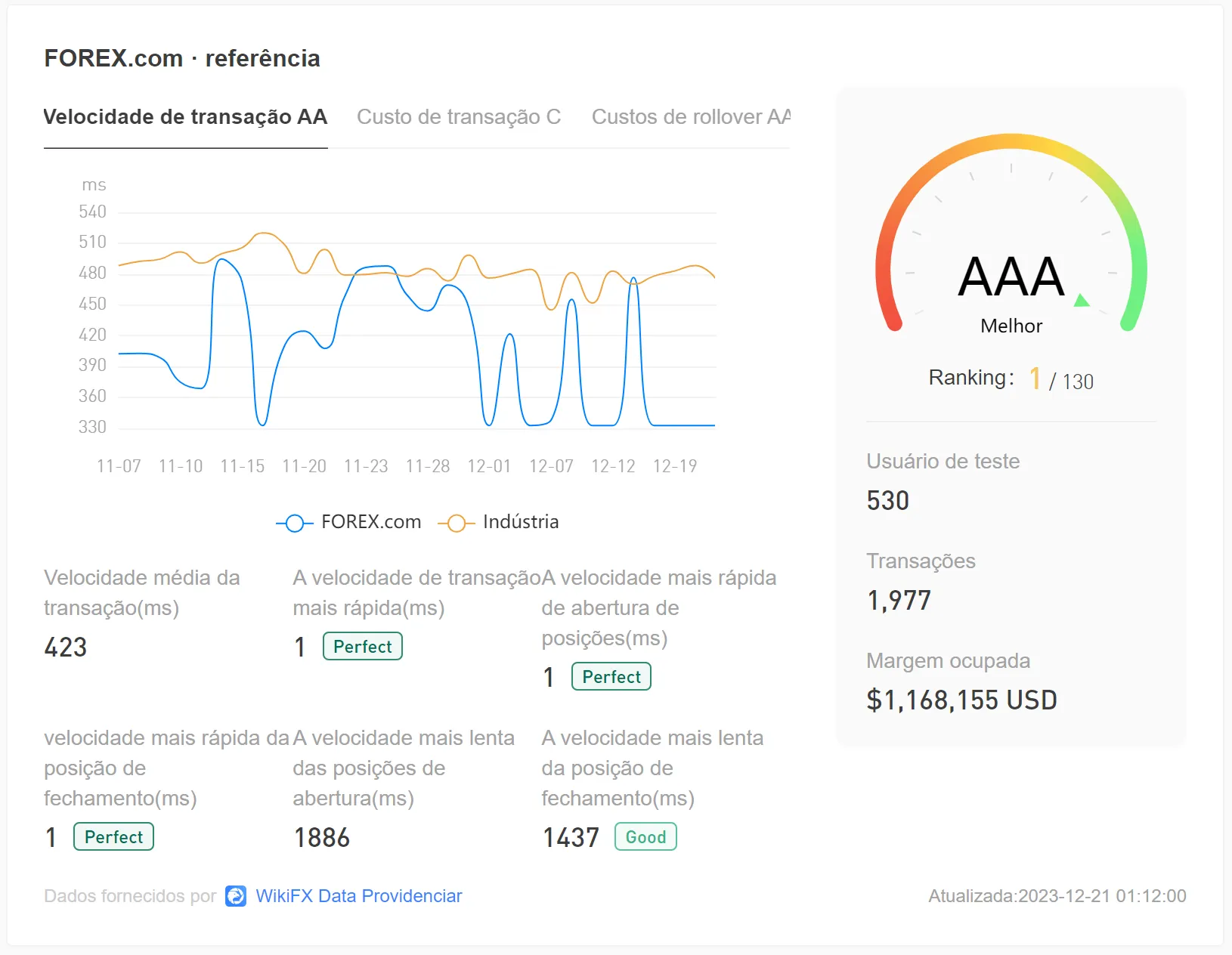The width and height of the screenshot is (1232, 955).
Task: Click the average transaction speed value 423
Action: (x=66, y=647)
